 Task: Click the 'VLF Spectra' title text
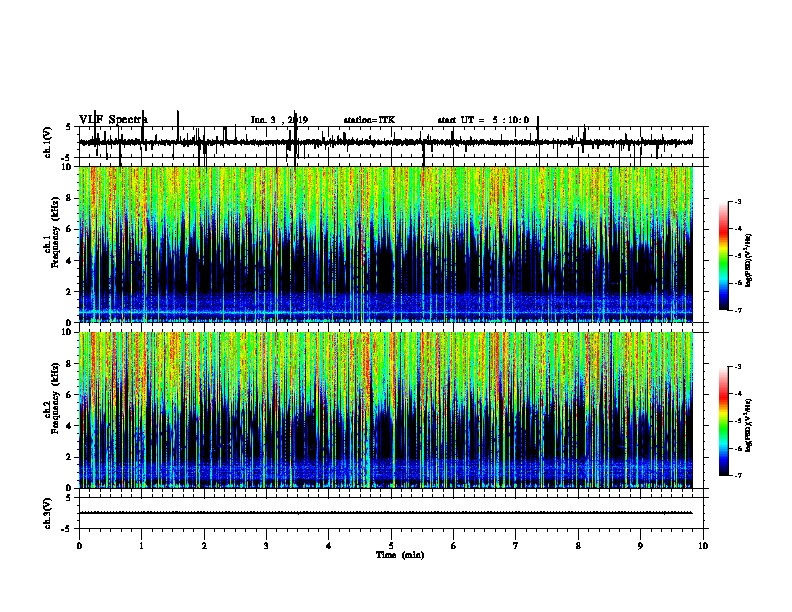113,120
